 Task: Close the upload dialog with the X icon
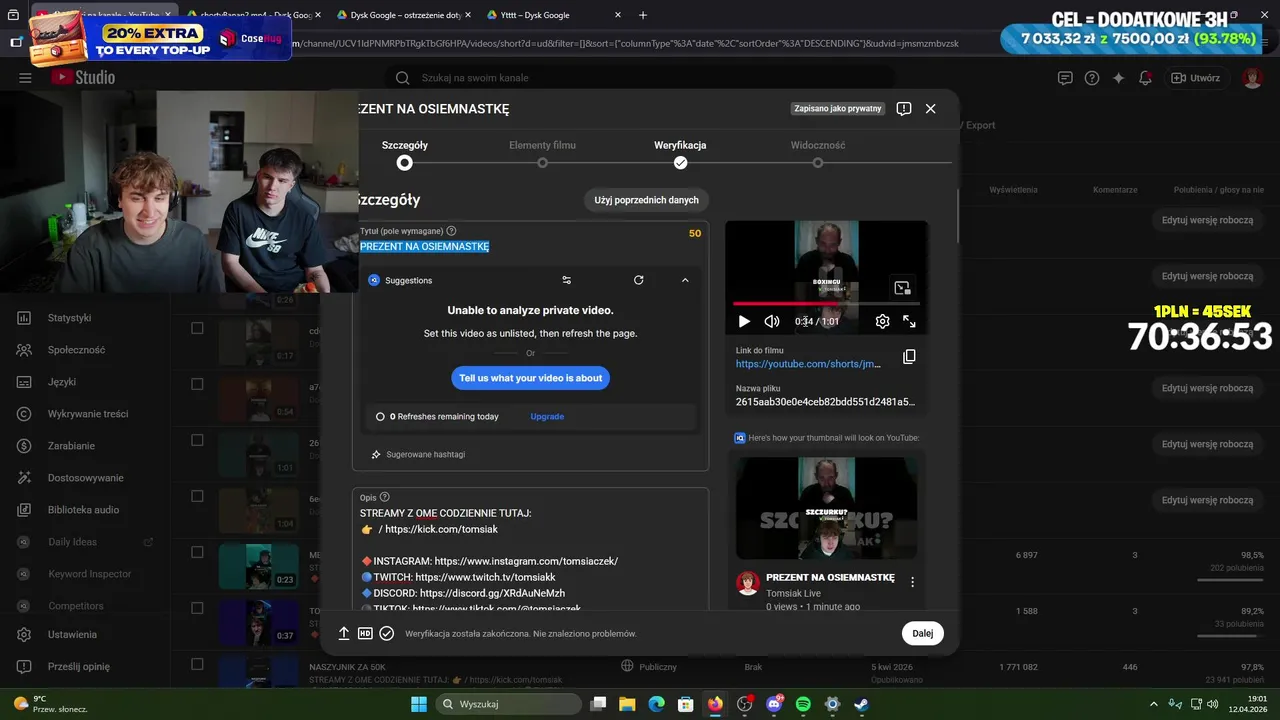click(x=930, y=109)
